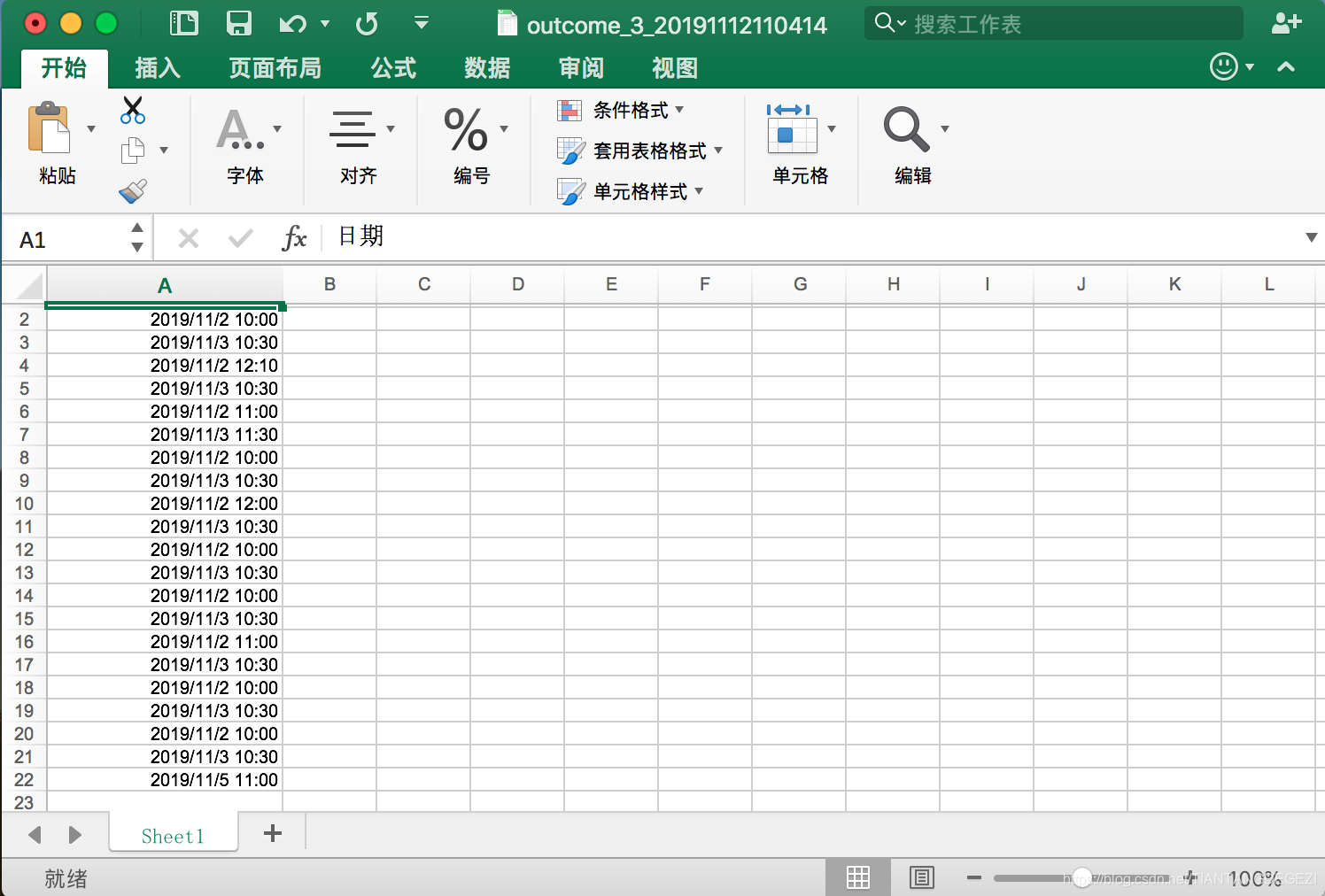This screenshot has height=896, width=1325.
Task: Open the Cells (单元格) group icon
Action: point(791,129)
